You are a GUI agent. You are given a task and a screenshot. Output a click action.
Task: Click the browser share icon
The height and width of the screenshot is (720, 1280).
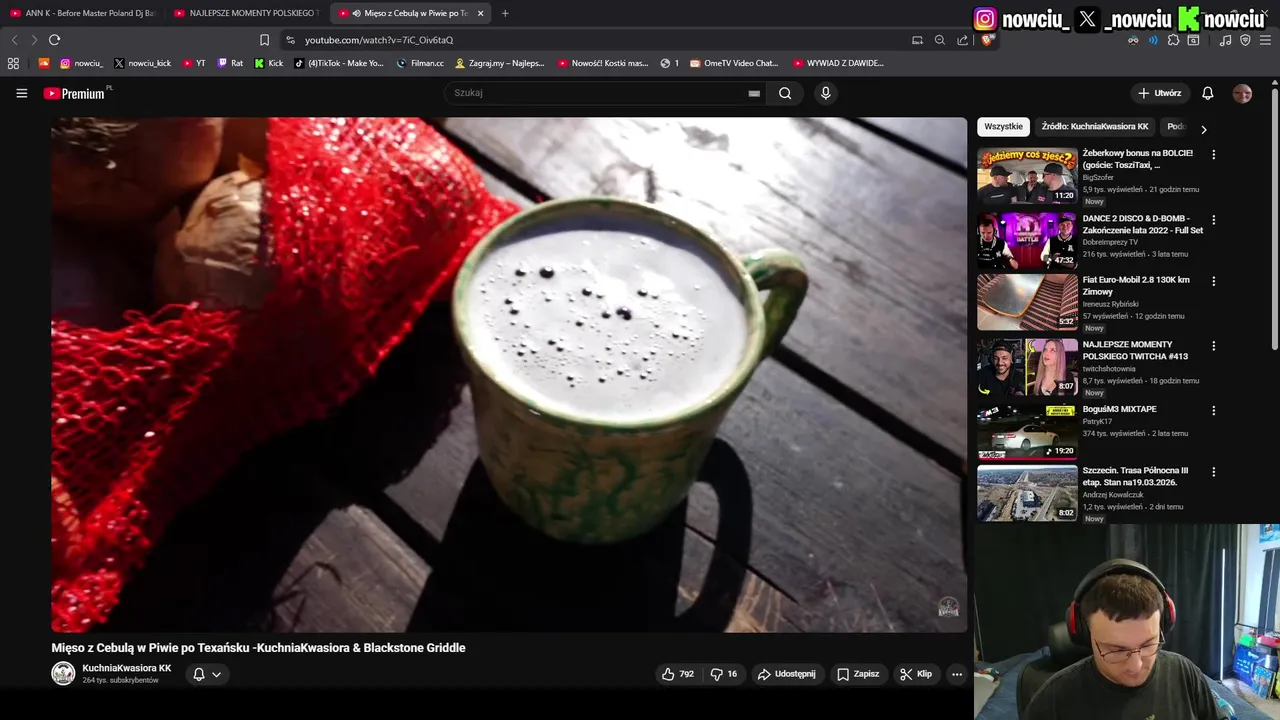click(962, 40)
